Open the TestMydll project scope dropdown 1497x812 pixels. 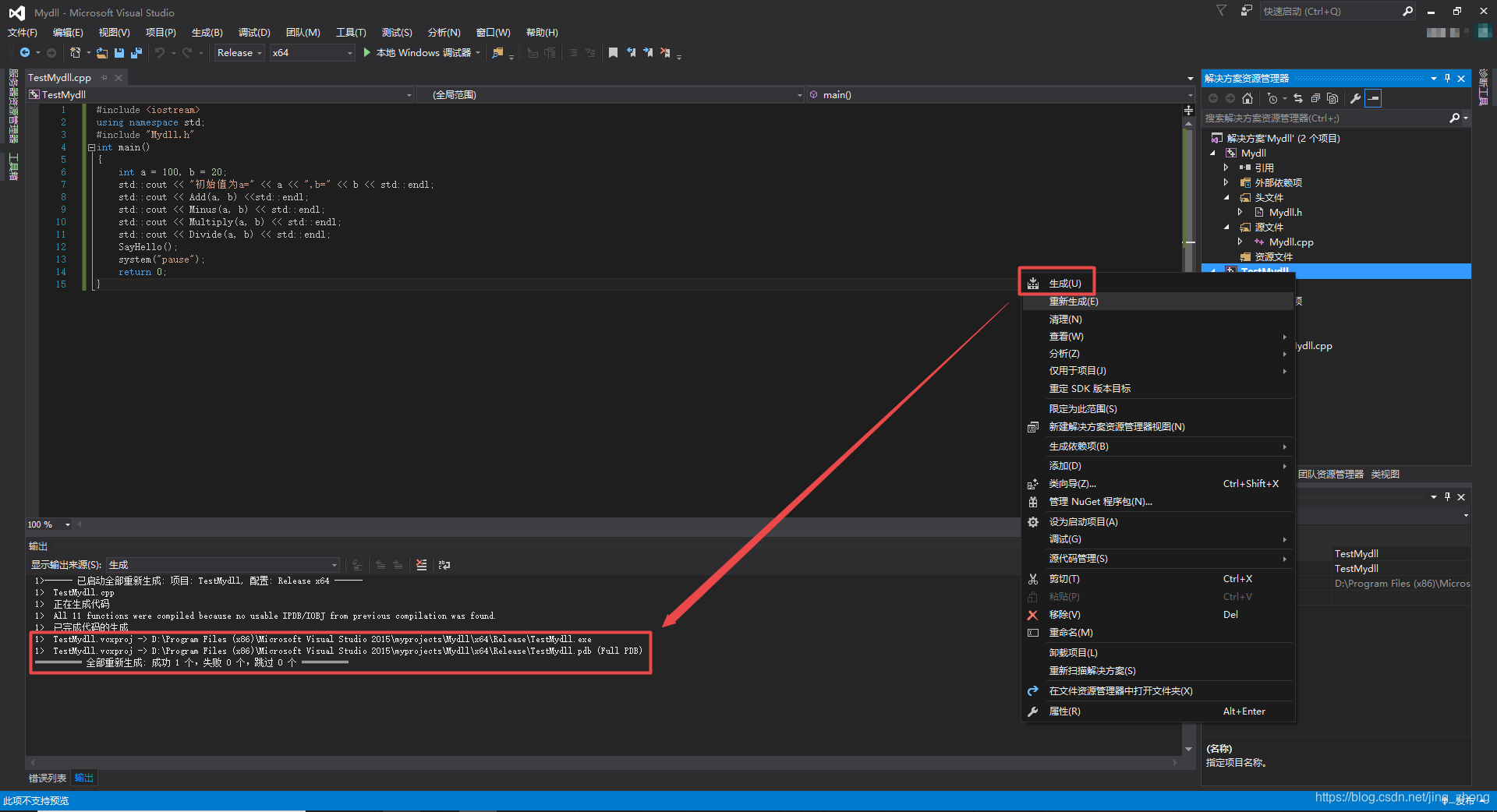(x=221, y=94)
